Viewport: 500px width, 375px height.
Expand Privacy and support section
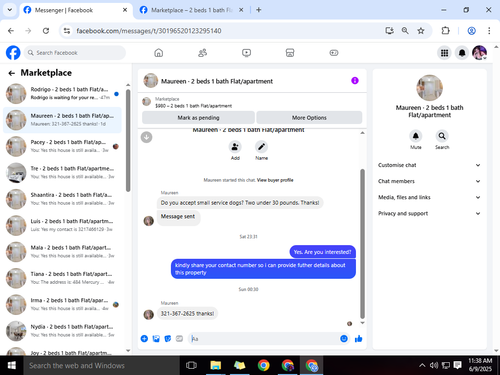429,213
